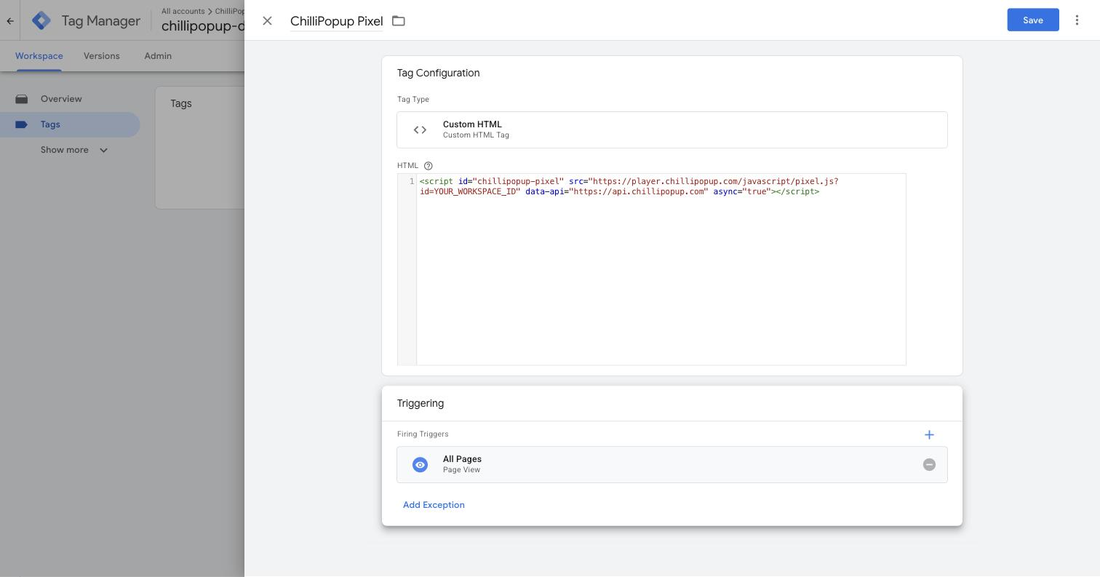Click inside the HTML code editor

pos(661,270)
